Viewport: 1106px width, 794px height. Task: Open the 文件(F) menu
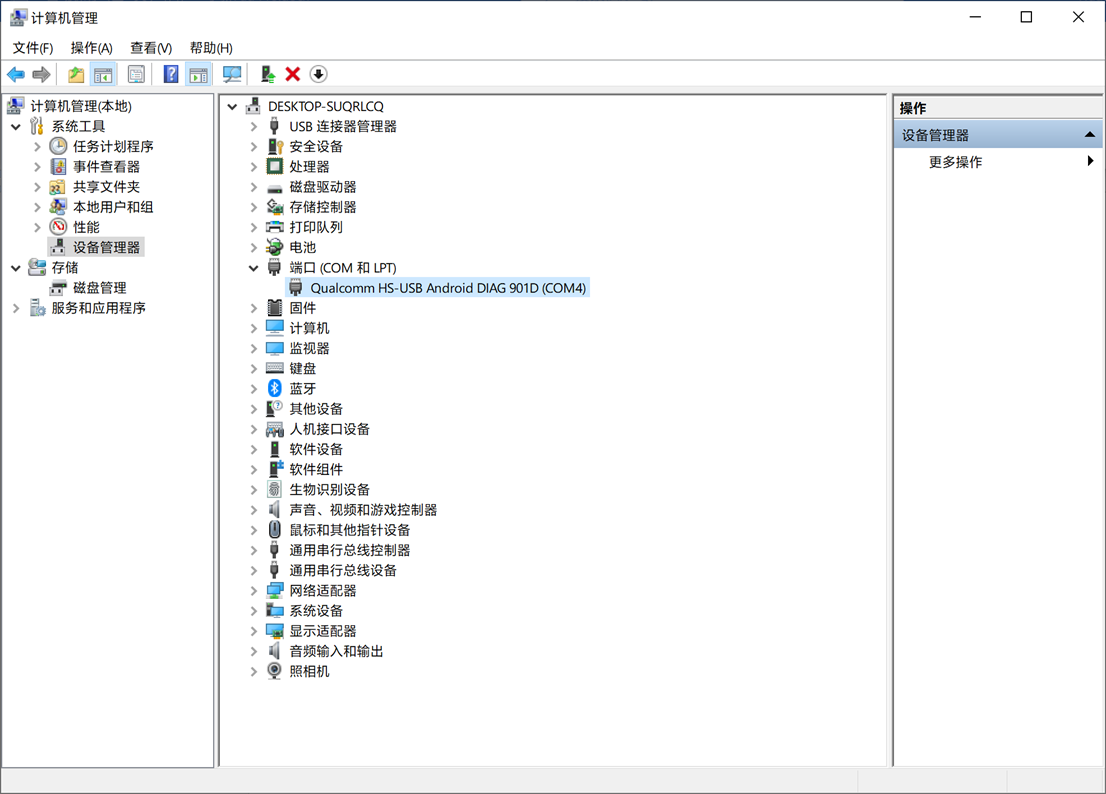32,48
